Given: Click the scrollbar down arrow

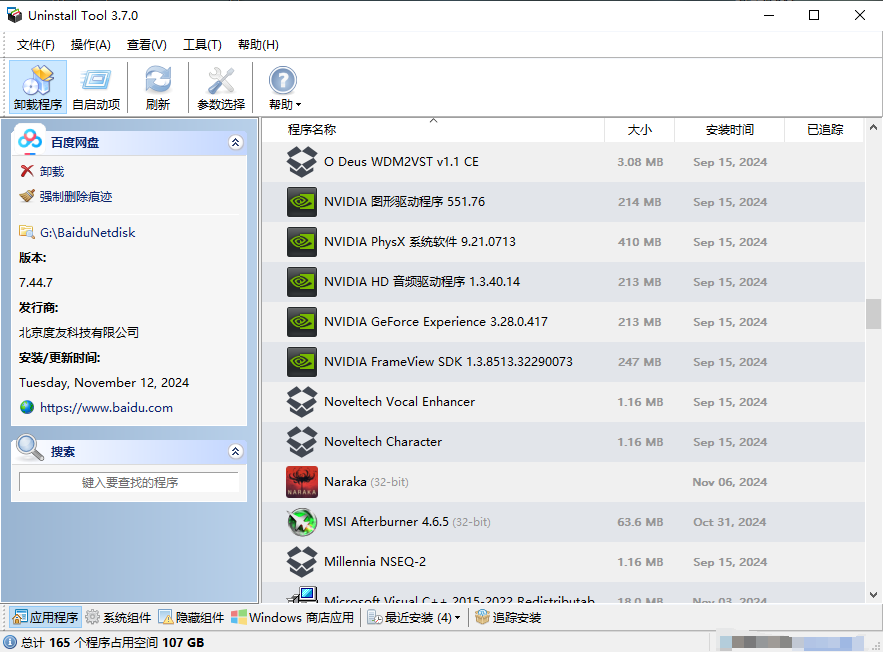Looking at the screenshot, I should pos(873,595).
